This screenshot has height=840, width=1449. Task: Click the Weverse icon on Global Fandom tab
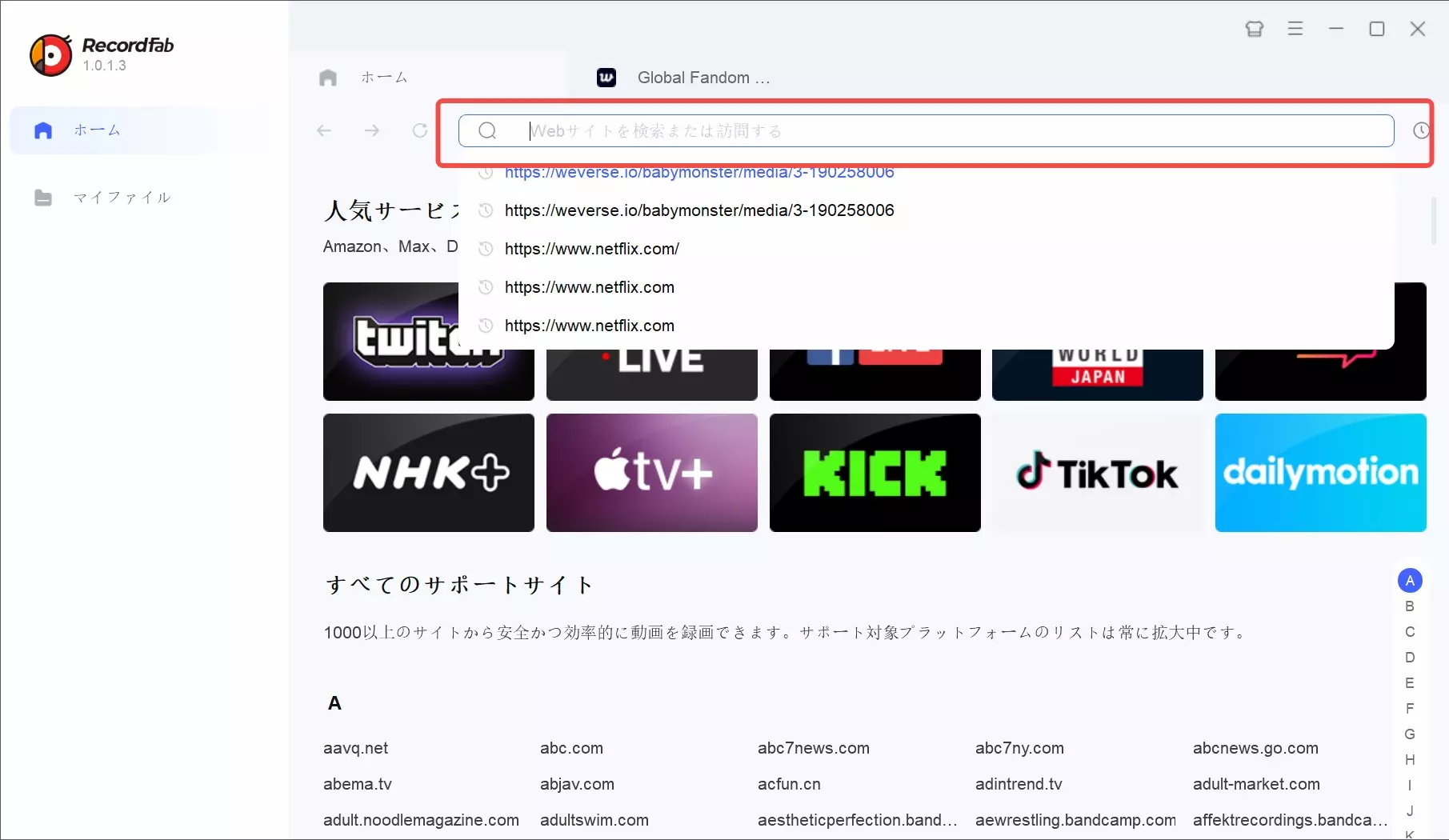[606, 78]
